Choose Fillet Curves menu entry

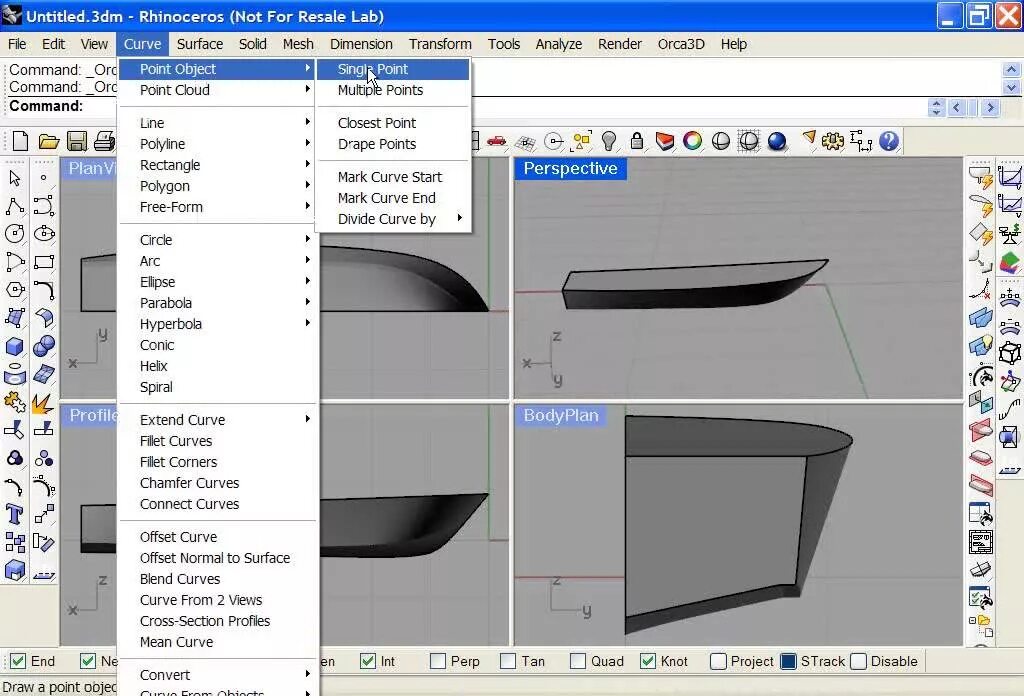218,441
